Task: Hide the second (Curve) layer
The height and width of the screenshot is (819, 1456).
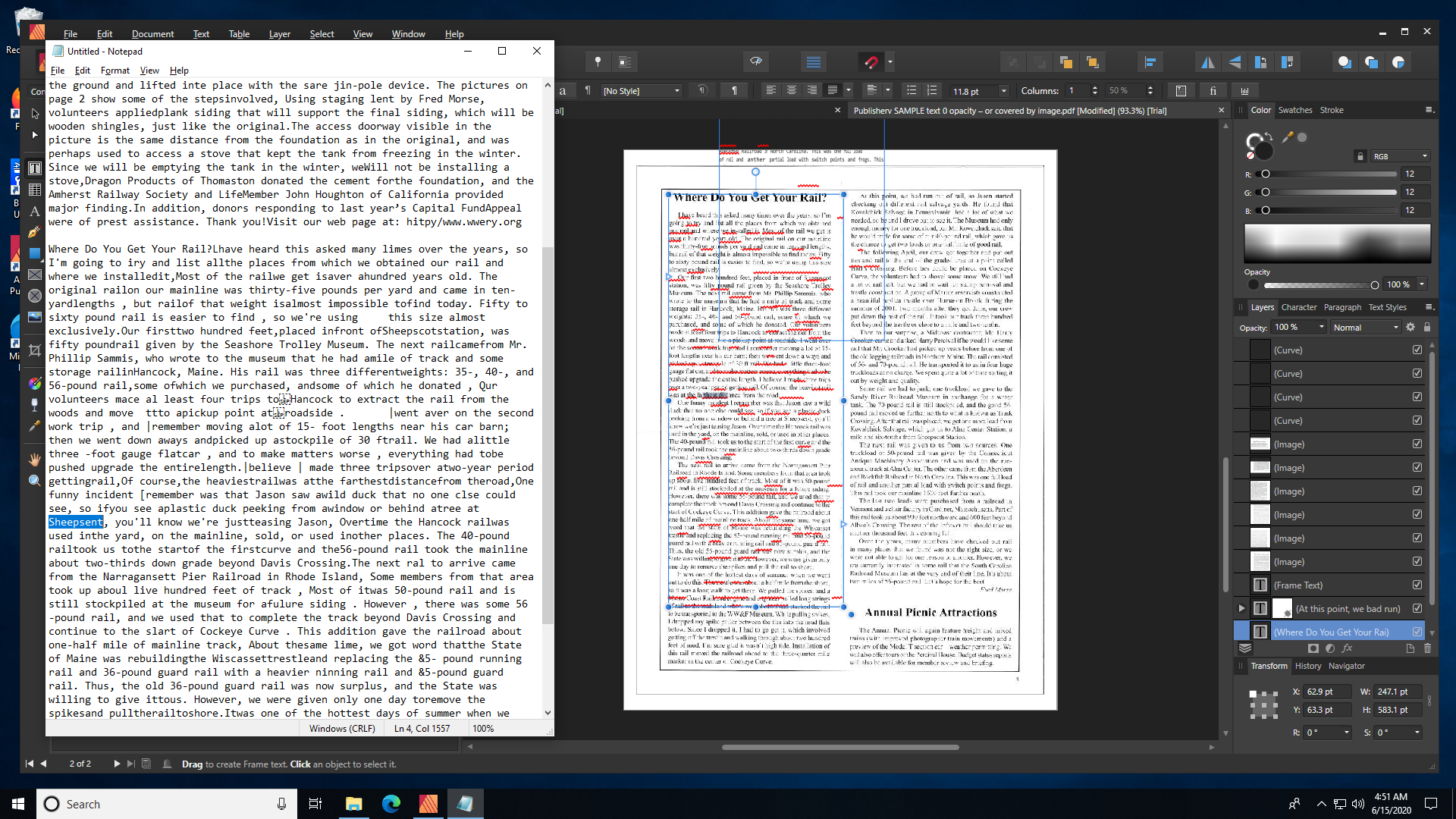Action: 1417,373
